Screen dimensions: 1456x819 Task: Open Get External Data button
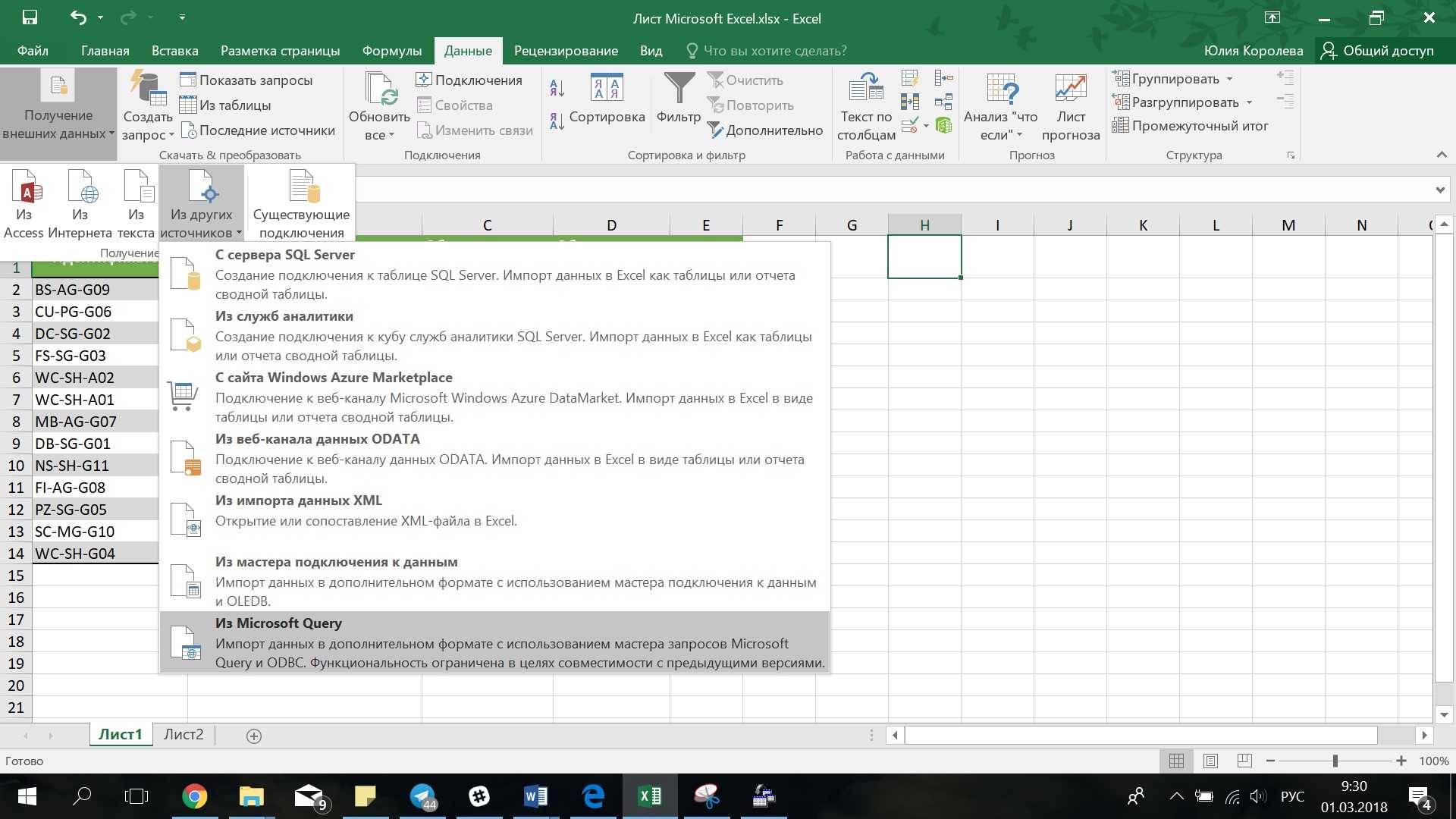click(x=58, y=114)
